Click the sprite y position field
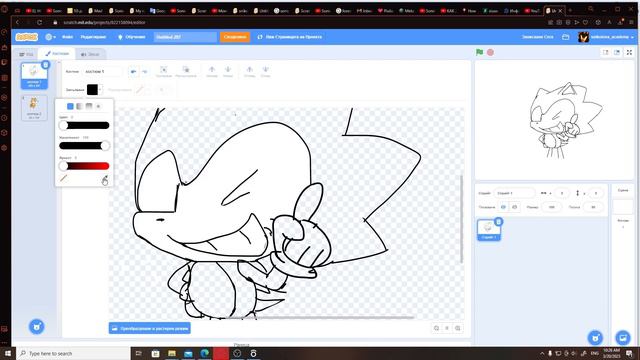Viewport: 640px width, 360px height. click(596, 193)
